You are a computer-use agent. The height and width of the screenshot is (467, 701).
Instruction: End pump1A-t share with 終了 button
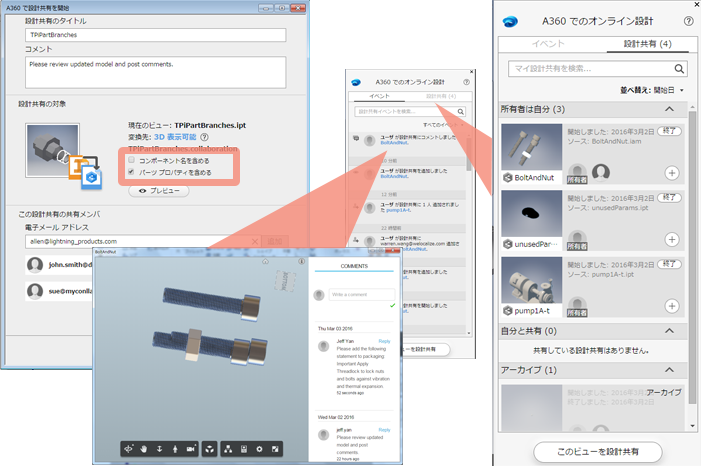click(669, 264)
